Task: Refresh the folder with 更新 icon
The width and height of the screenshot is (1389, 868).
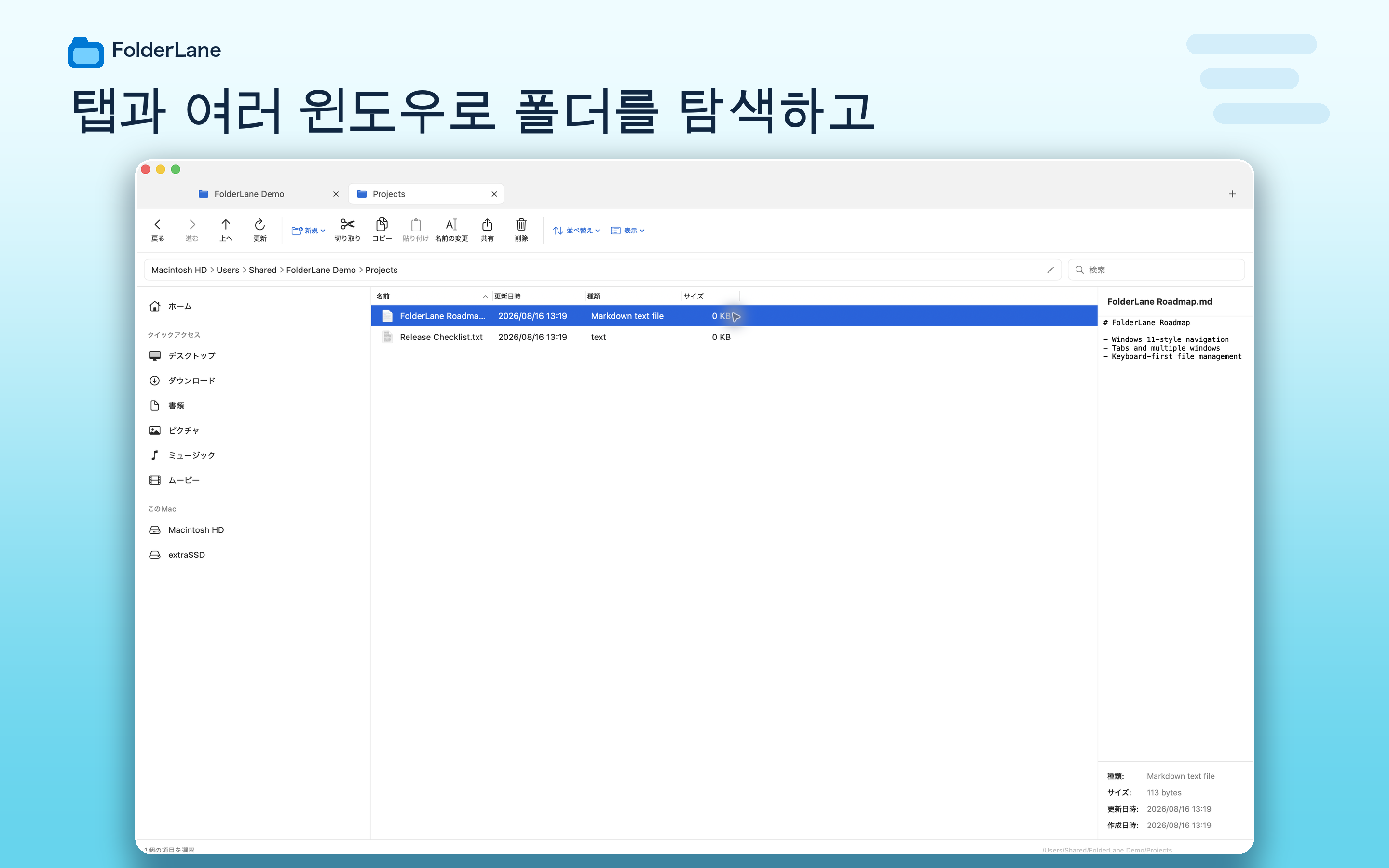Action: click(x=259, y=224)
